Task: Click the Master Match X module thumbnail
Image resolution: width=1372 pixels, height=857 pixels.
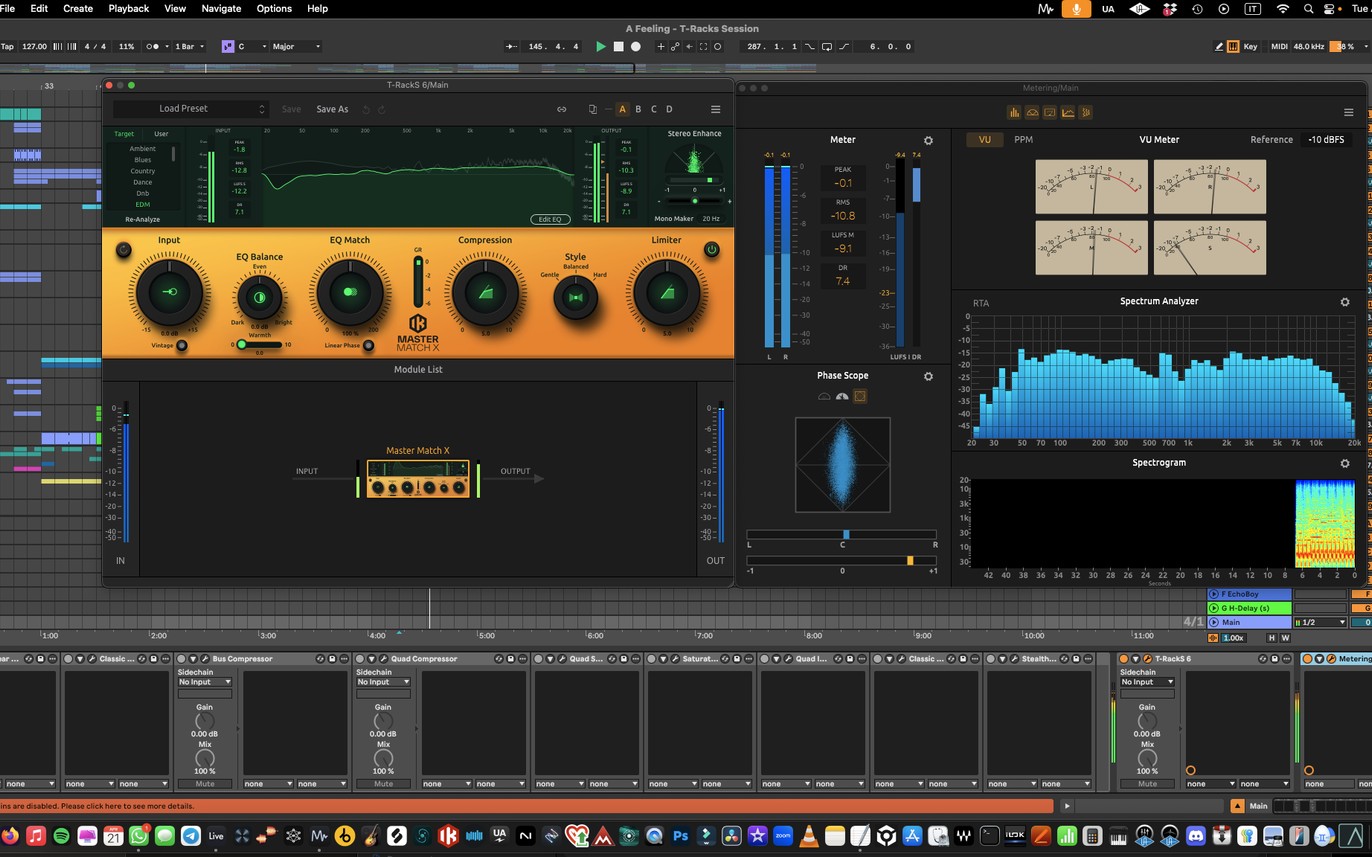Action: (417, 479)
